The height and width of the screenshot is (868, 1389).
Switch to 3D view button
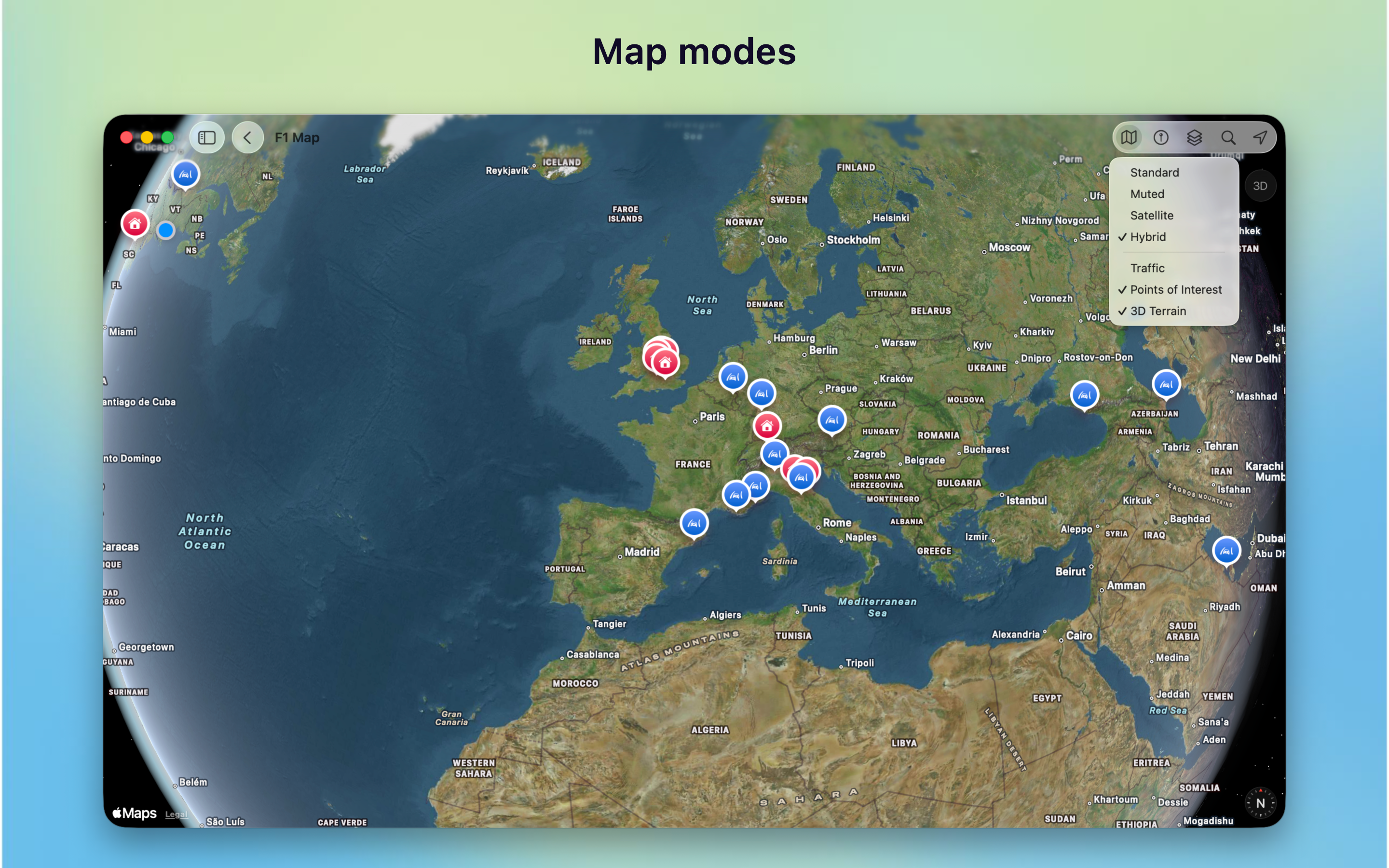pyautogui.click(x=1260, y=186)
